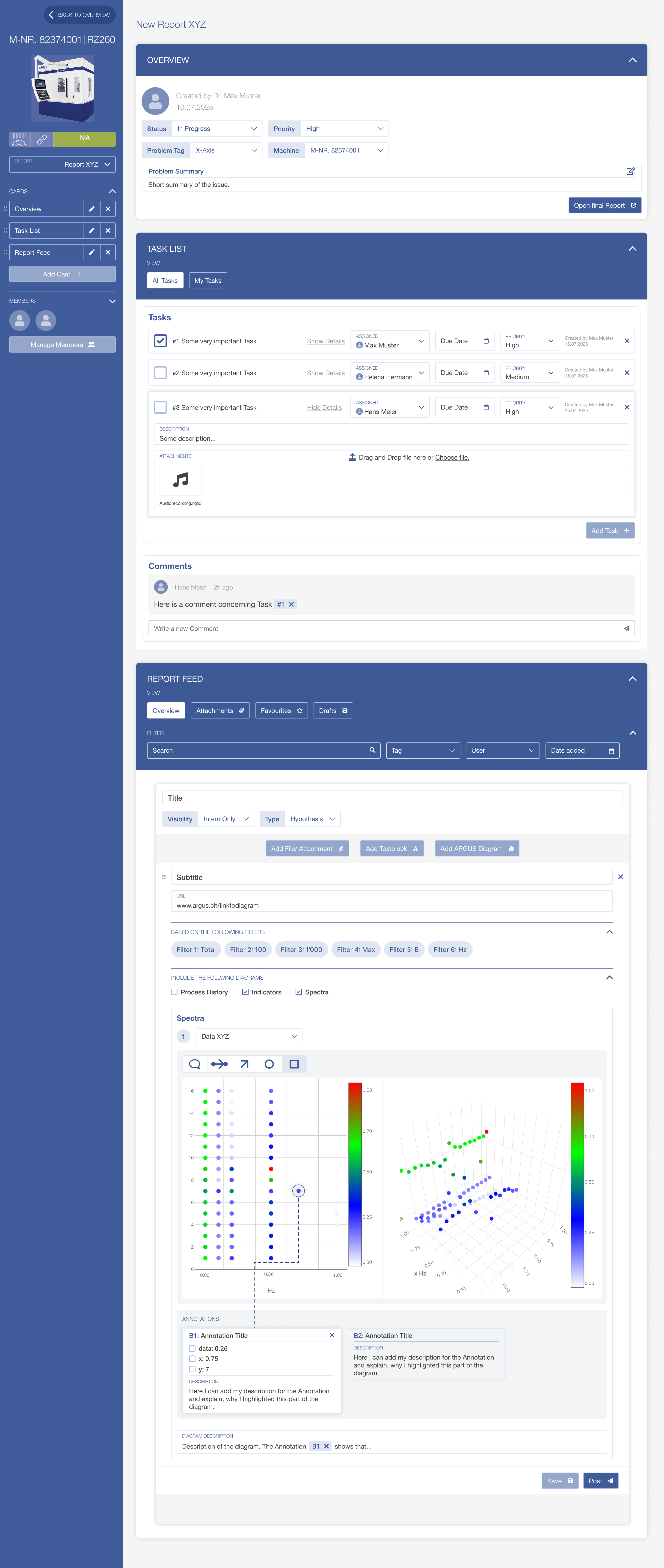Open the Drafts view
This screenshot has height=1568, width=664.
pyautogui.click(x=333, y=711)
